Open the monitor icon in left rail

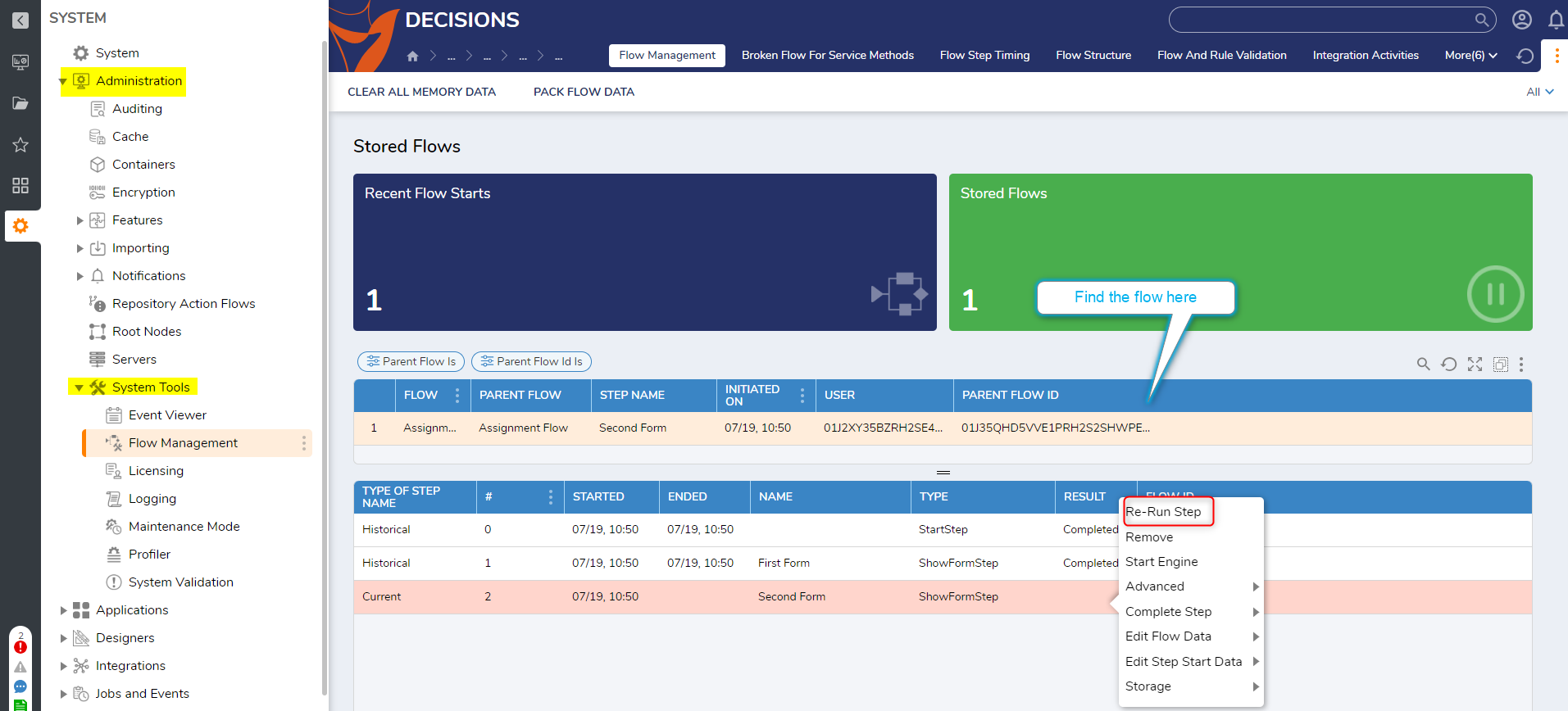point(20,61)
